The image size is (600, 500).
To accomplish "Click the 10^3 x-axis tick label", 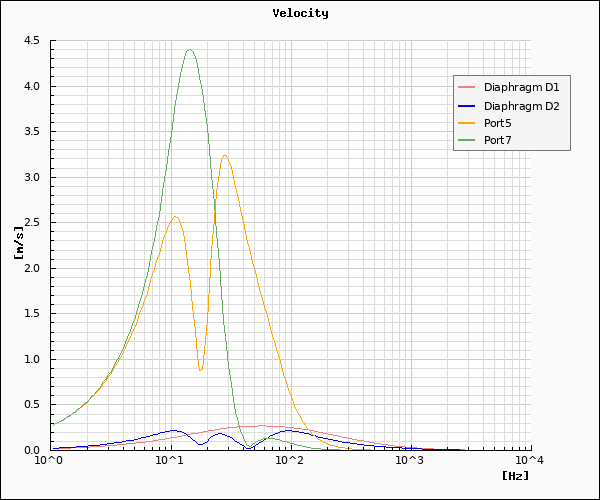I will point(409,460).
